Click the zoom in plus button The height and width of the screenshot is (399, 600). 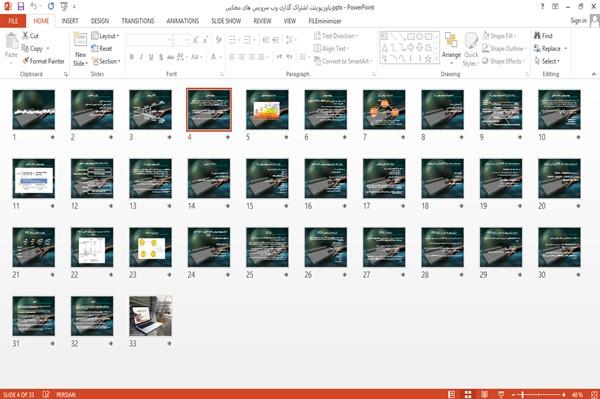(564, 394)
